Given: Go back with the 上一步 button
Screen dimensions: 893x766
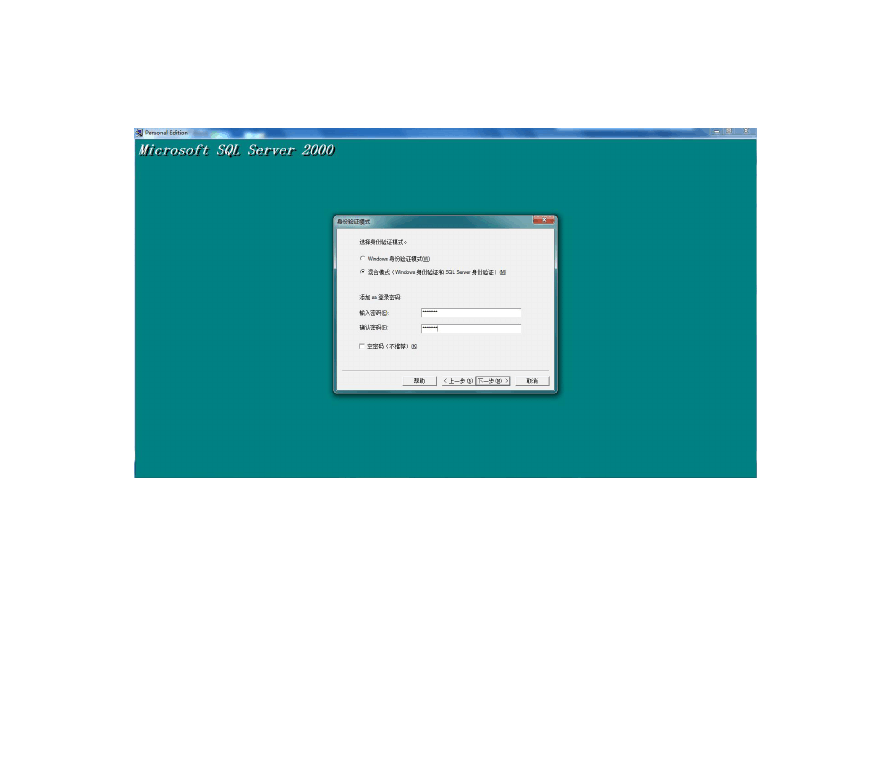Looking at the screenshot, I should click(x=458, y=380).
